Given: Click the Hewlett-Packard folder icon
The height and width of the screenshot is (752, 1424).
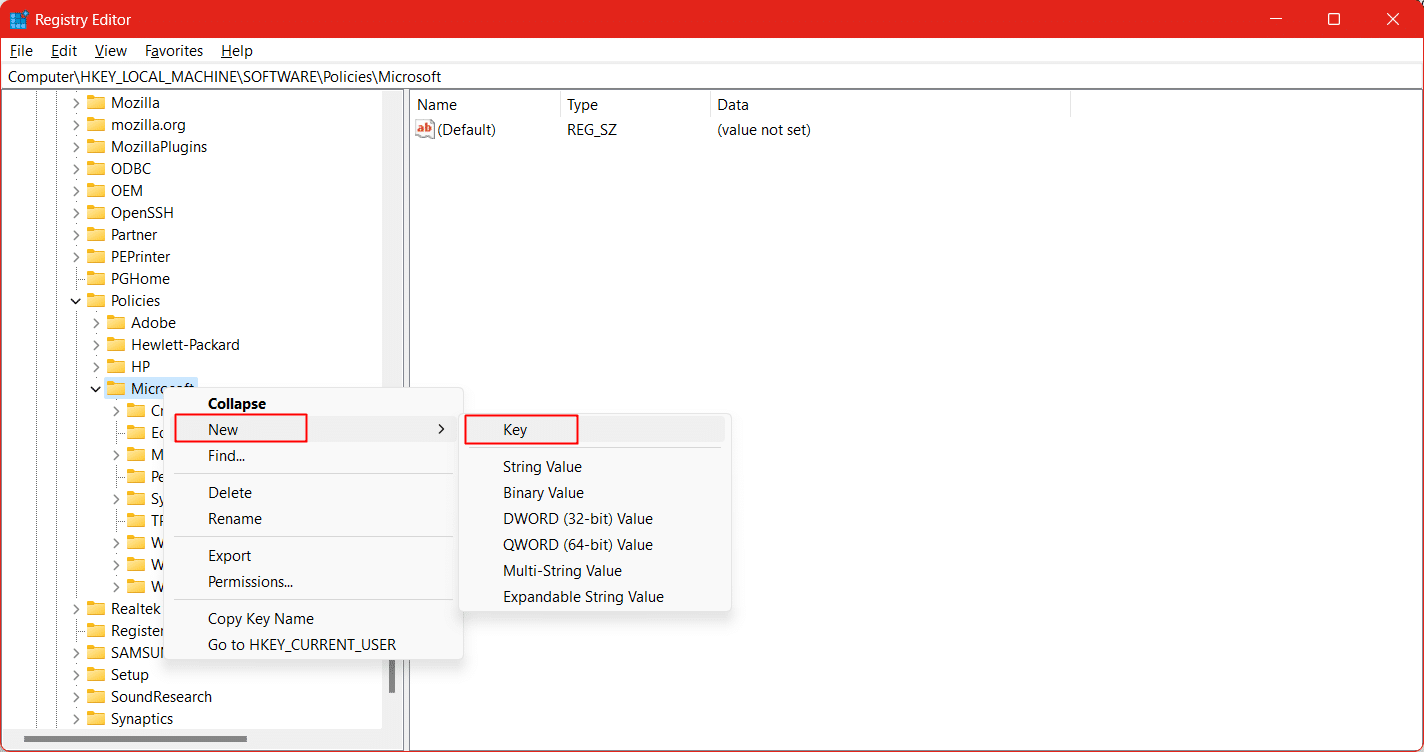Looking at the screenshot, I should tap(116, 344).
